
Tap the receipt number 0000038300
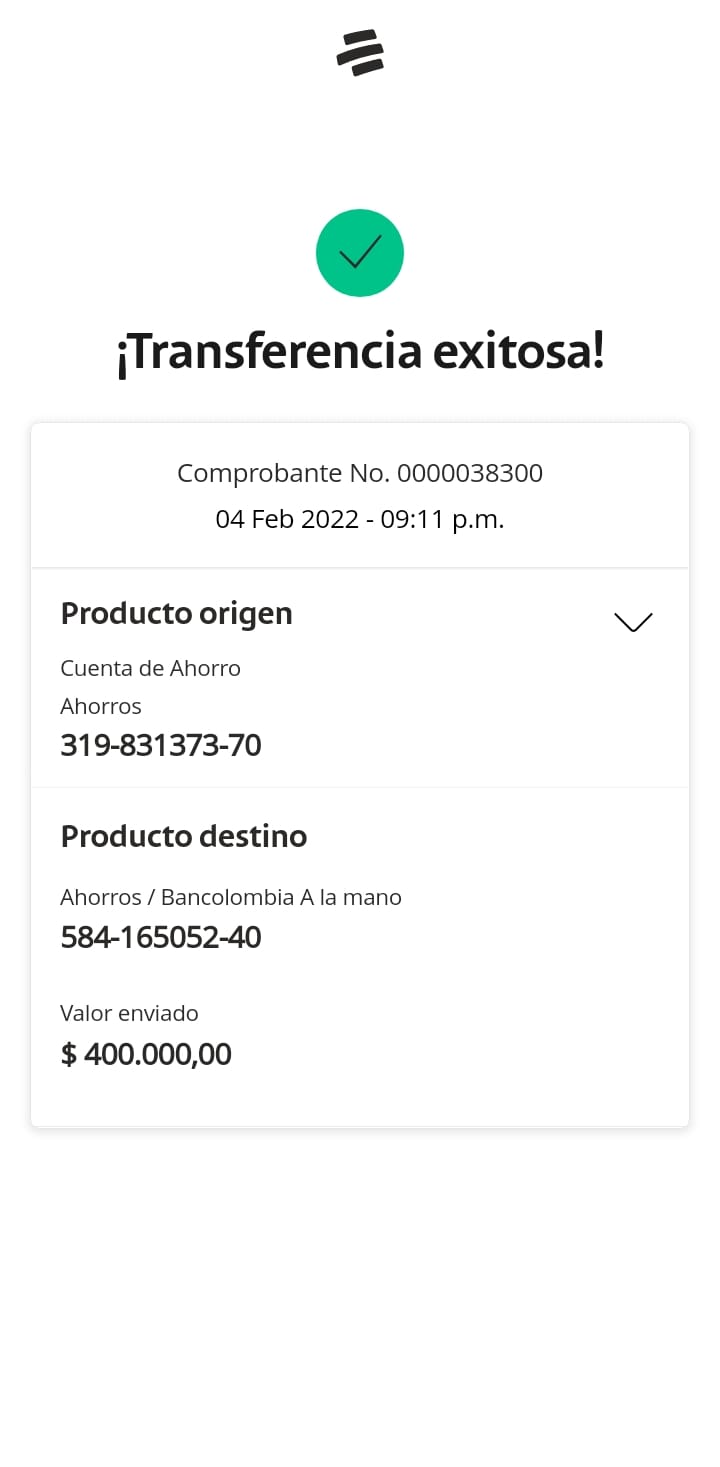470,473
